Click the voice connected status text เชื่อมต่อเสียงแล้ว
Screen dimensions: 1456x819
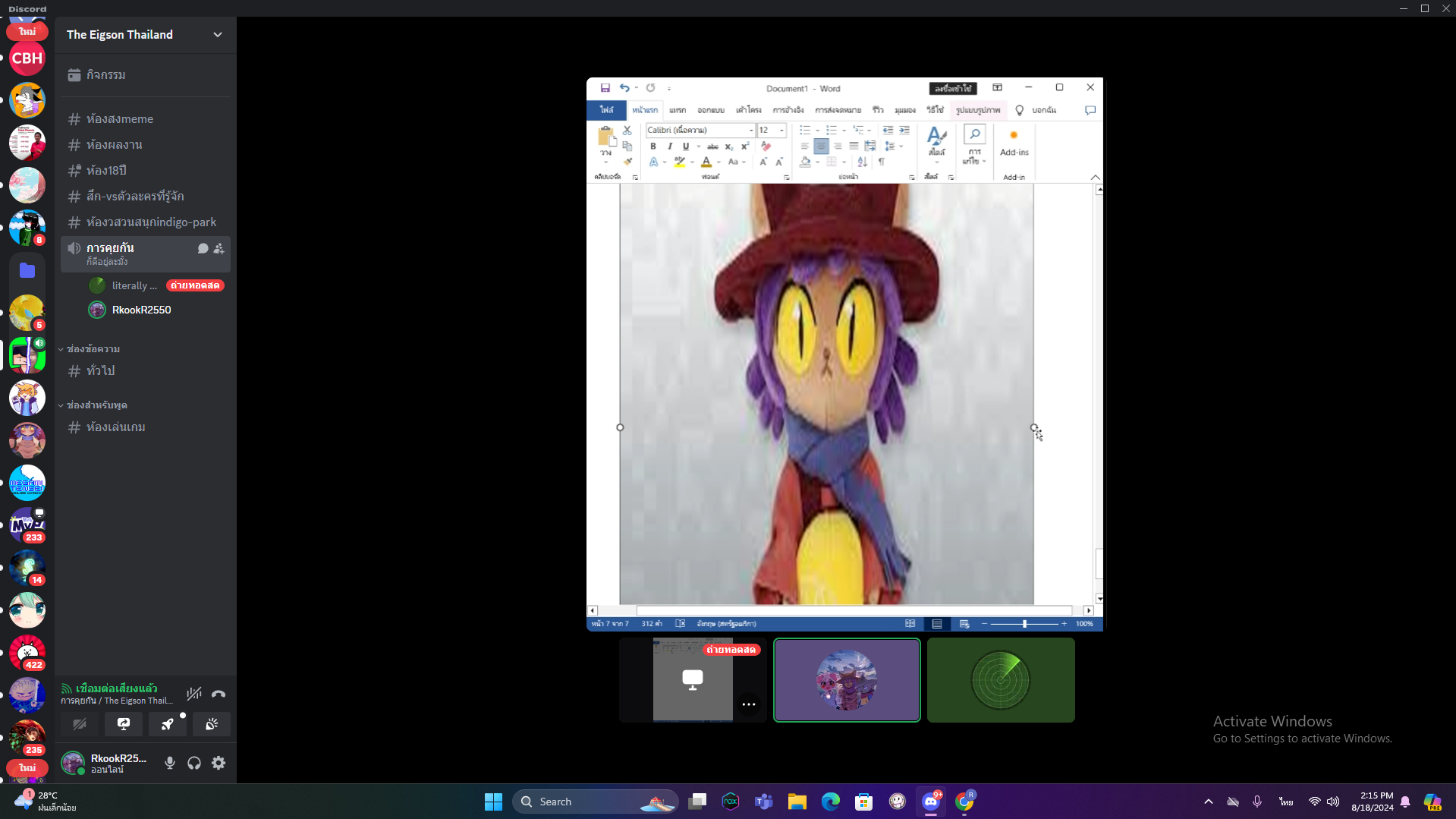(x=117, y=688)
